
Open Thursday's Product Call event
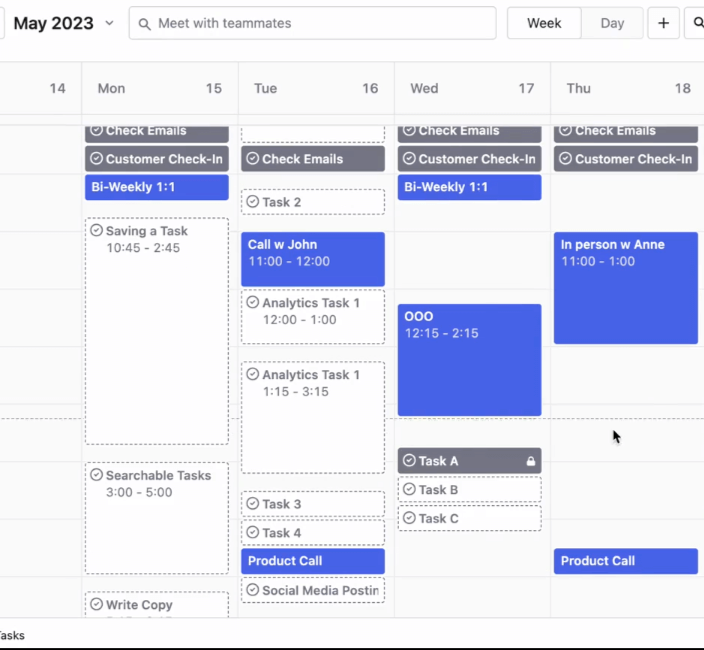tap(625, 561)
